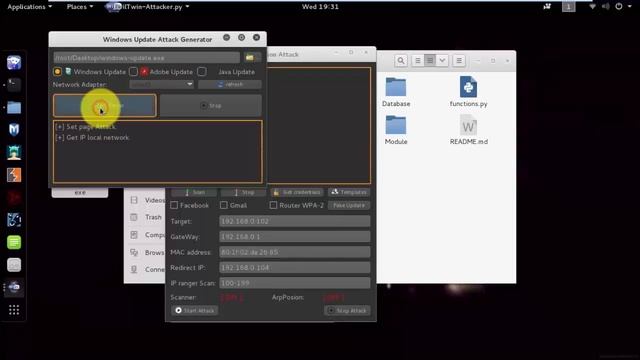
Task: Open the Database folder
Action: pos(396,92)
